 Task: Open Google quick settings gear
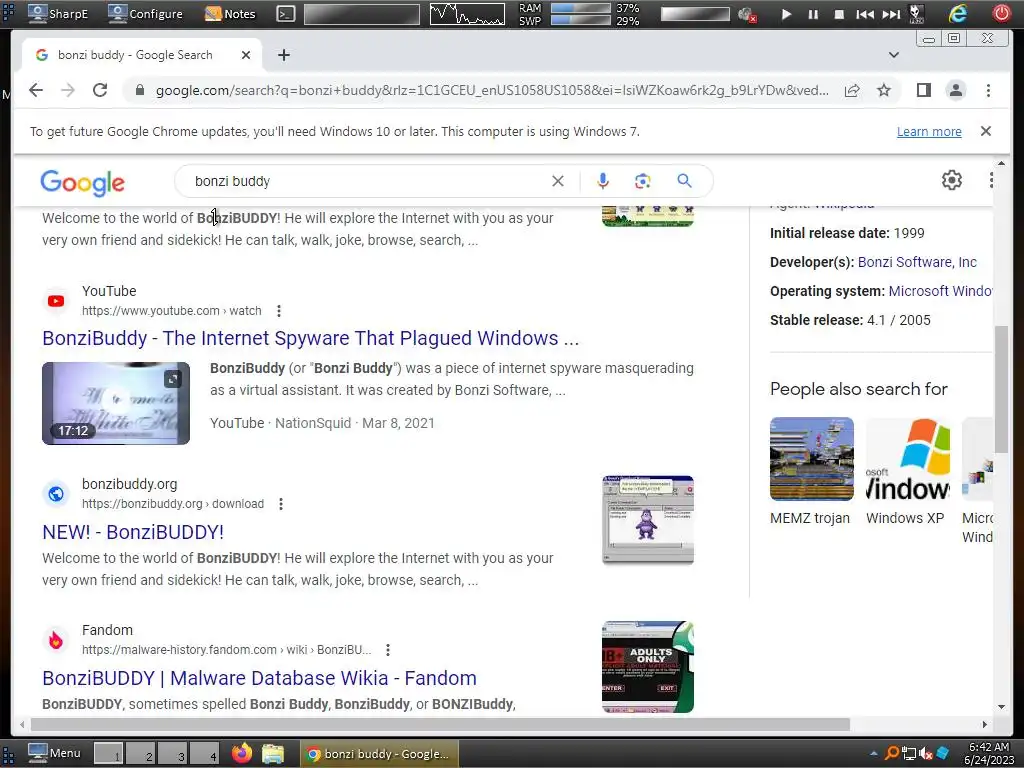[x=952, y=180]
